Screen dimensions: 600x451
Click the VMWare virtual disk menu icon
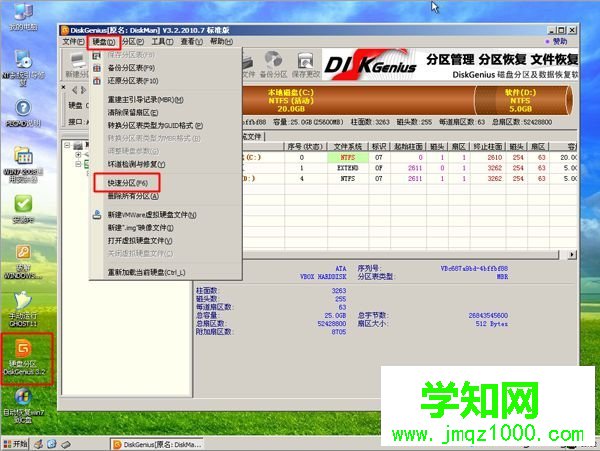pyautogui.click(x=97, y=215)
